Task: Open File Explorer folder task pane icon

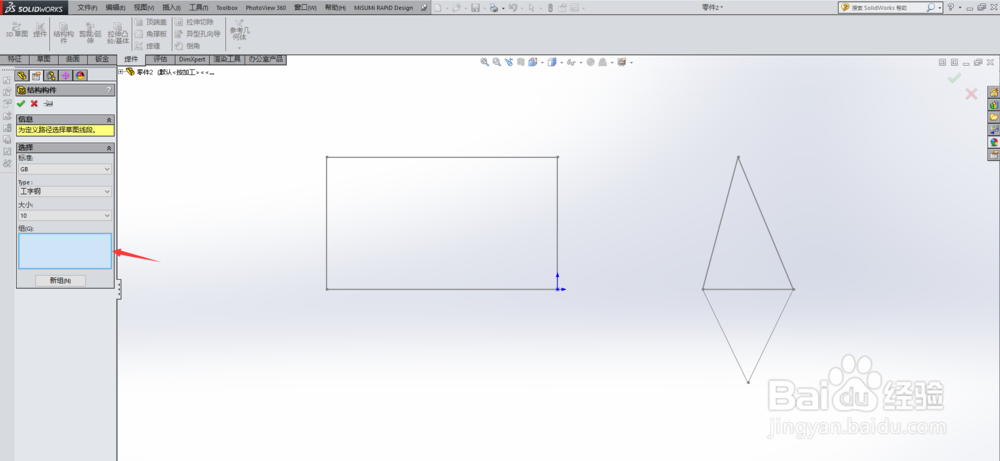Action: [994, 117]
